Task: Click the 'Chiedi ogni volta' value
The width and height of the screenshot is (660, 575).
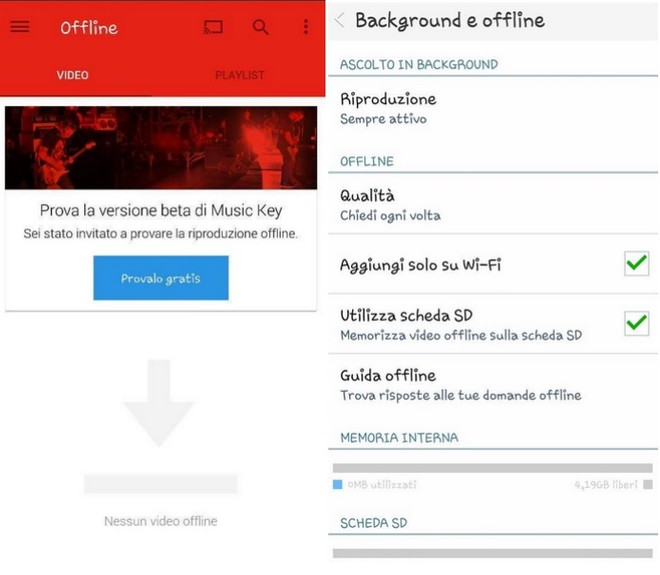Action: point(390,216)
